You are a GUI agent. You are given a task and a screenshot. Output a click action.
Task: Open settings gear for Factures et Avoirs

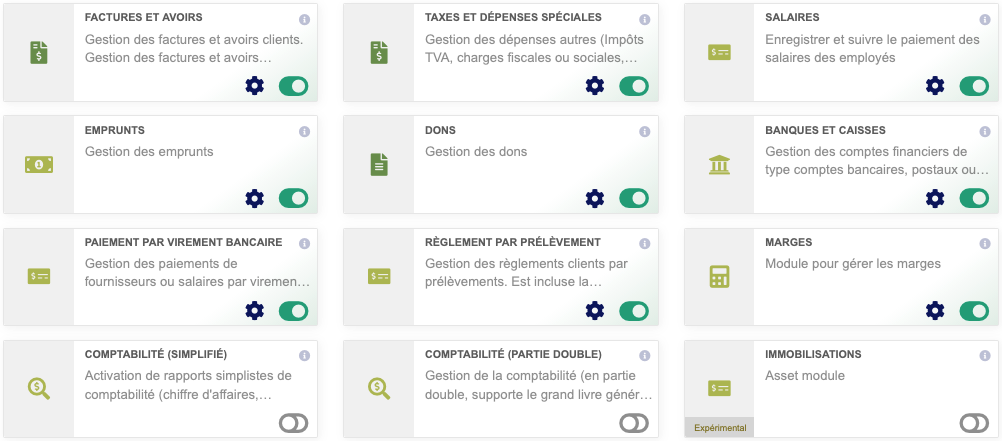click(x=255, y=86)
